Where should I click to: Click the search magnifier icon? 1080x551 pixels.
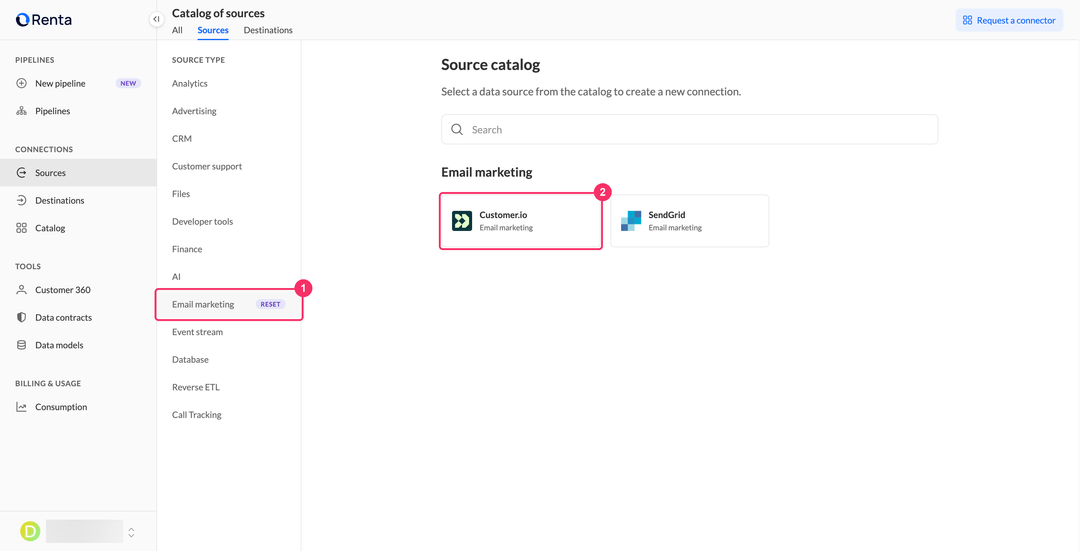(457, 129)
